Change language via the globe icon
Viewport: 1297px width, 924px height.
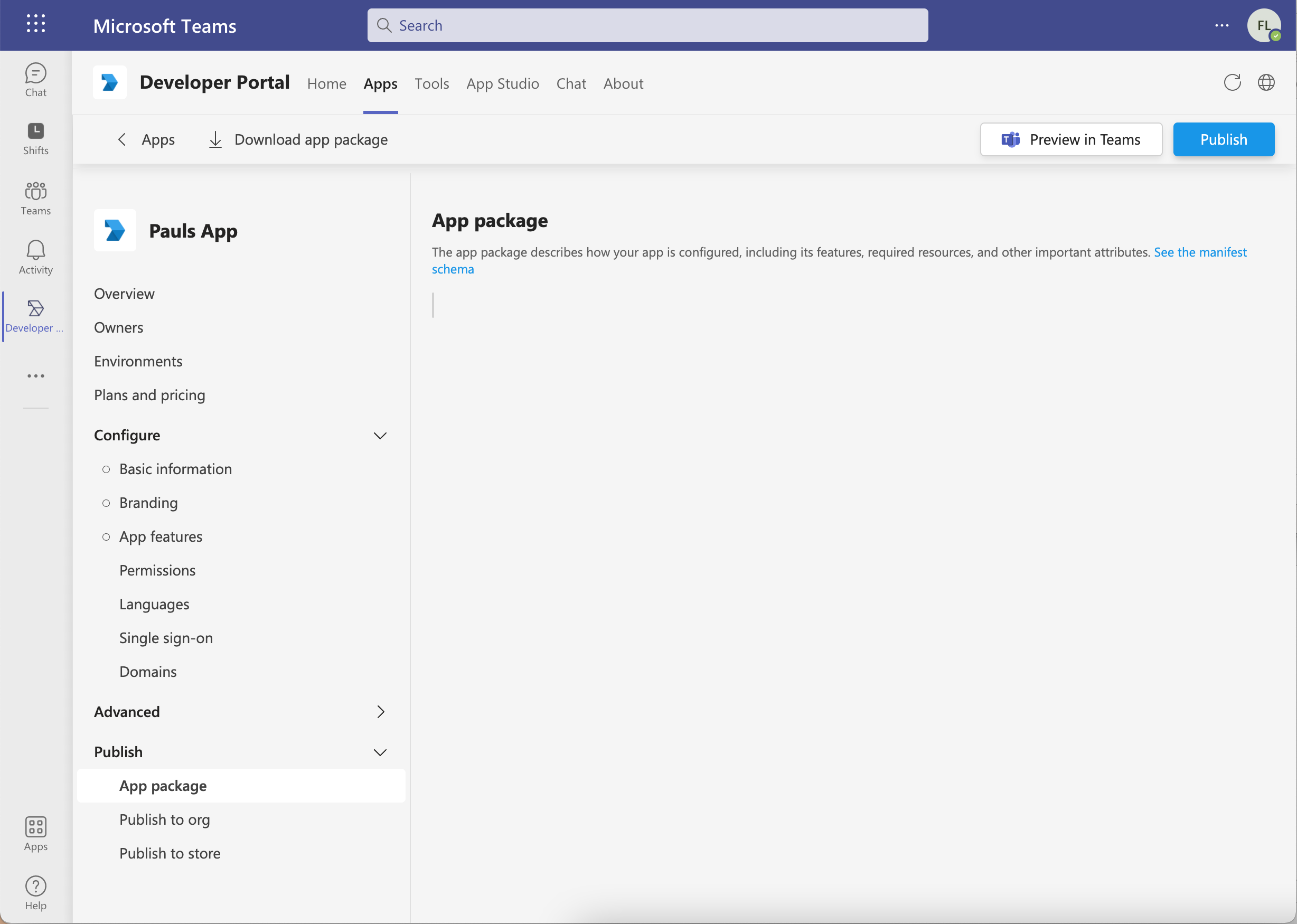pos(1267,82)
